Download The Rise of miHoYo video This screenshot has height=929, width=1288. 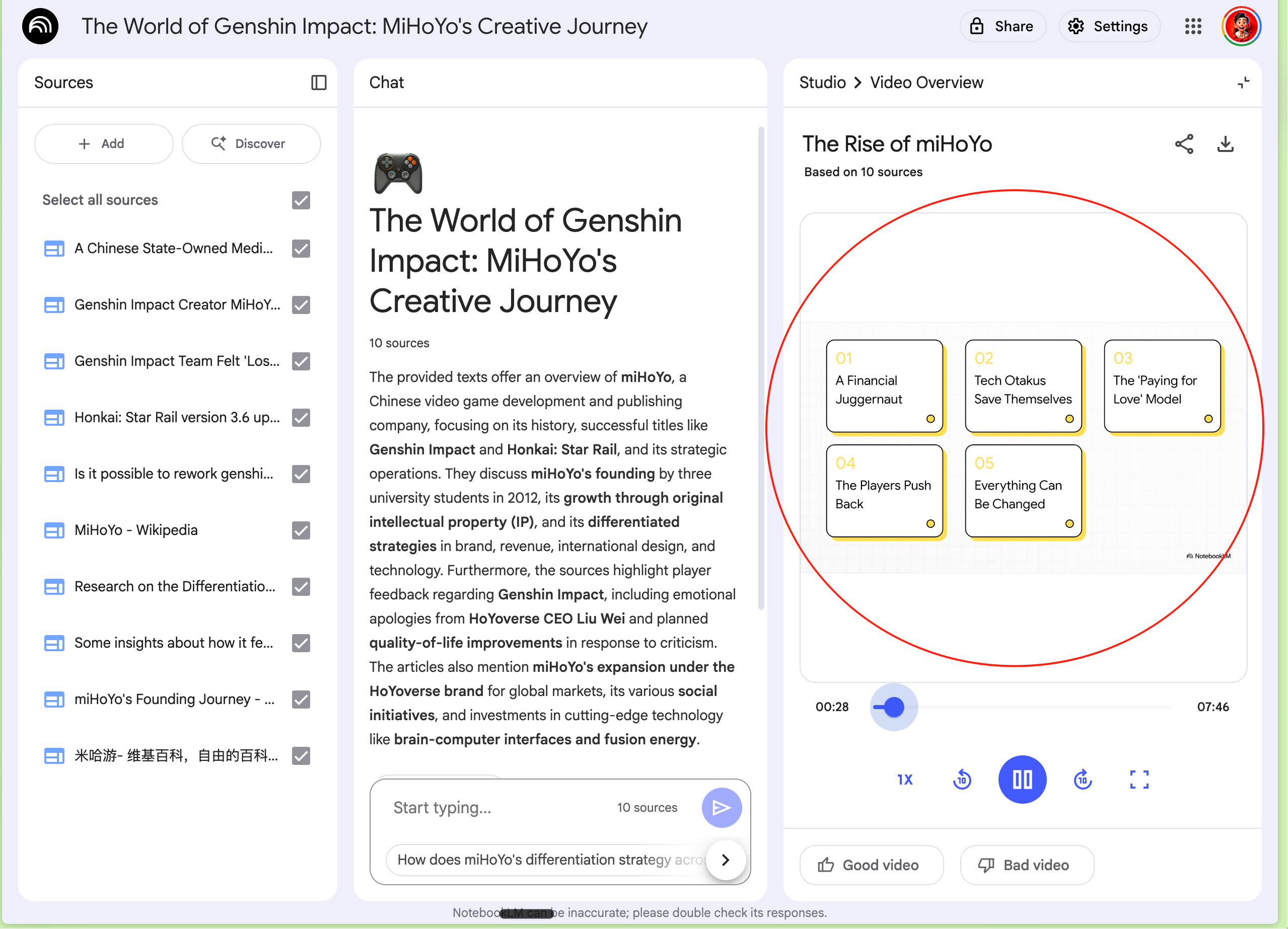click(x=1226, y=144)
